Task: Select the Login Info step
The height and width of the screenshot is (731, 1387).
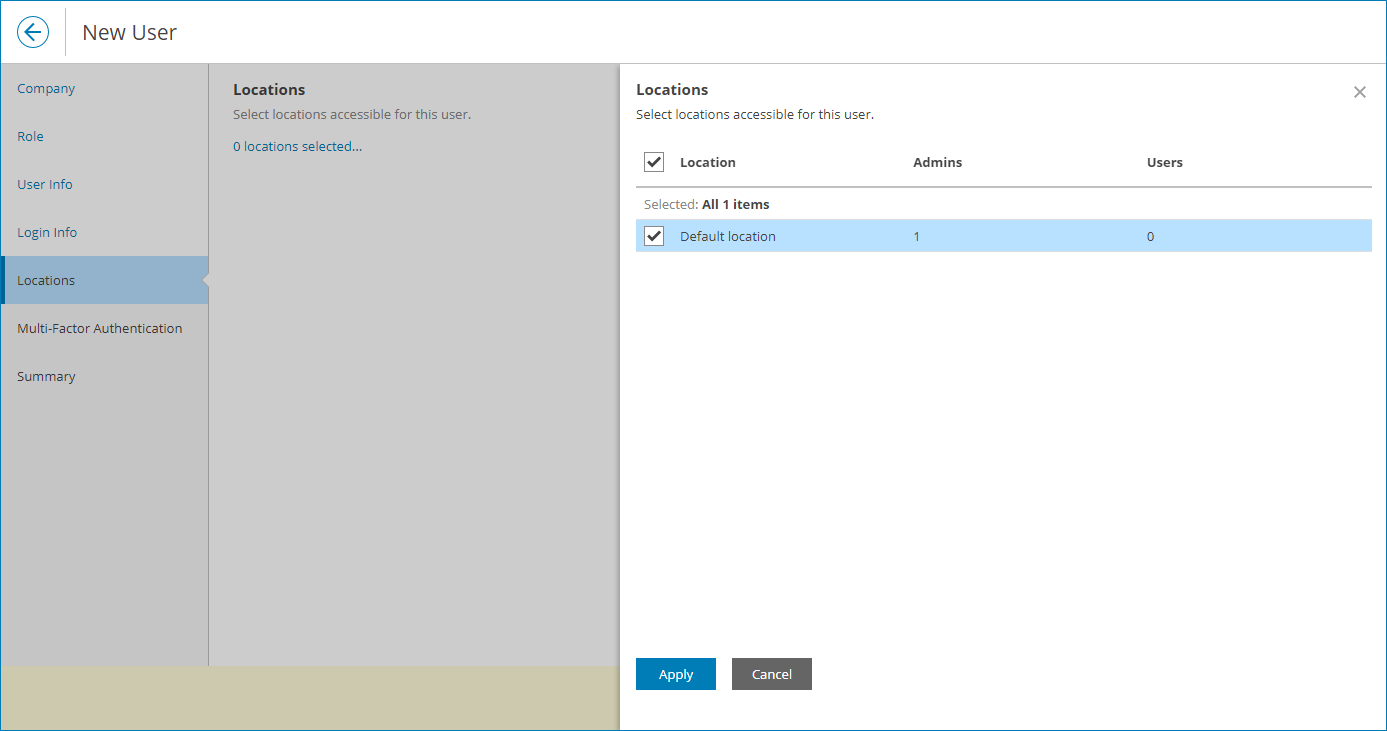Action: 47,233
